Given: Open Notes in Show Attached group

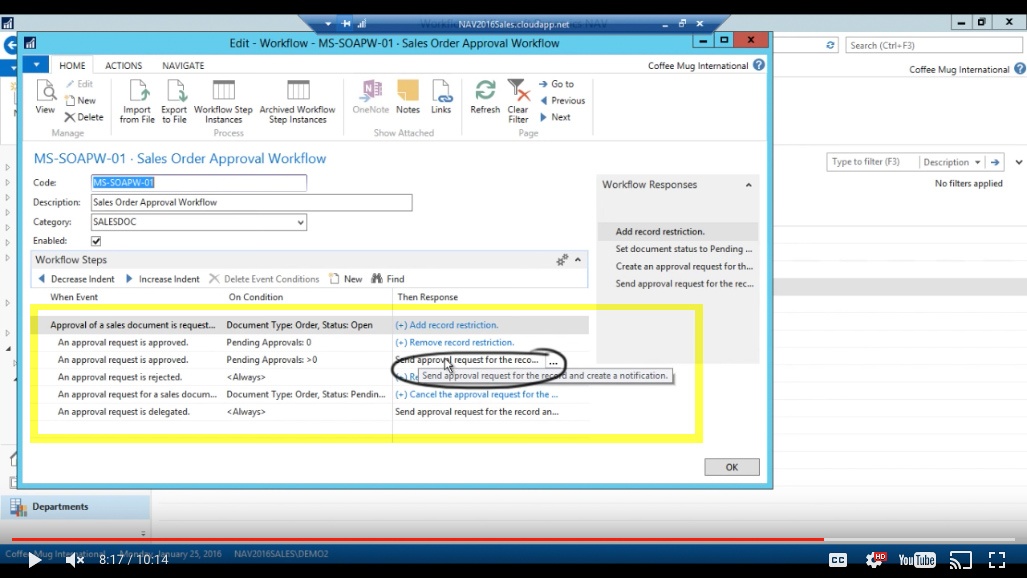Looking at the screenshot, I should coord(407,97).
